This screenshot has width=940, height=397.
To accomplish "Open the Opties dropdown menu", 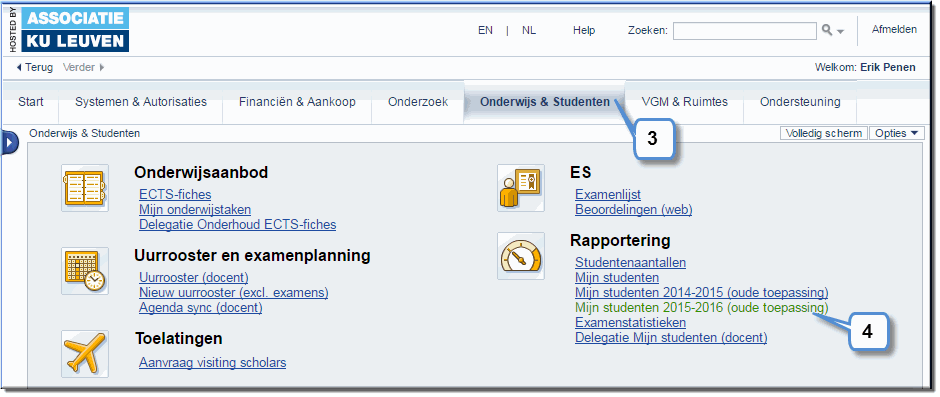I will coord(897,133).
